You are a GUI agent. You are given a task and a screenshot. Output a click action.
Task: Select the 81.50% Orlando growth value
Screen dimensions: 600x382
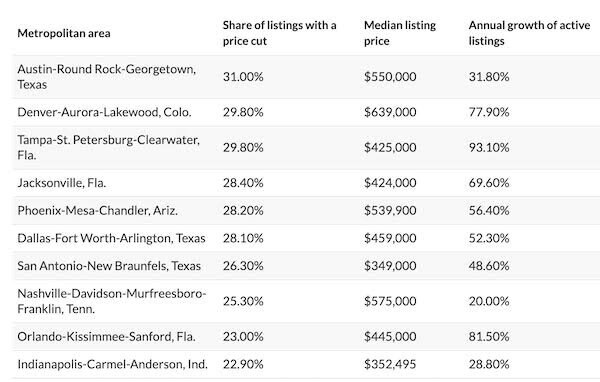pos(489,336)
